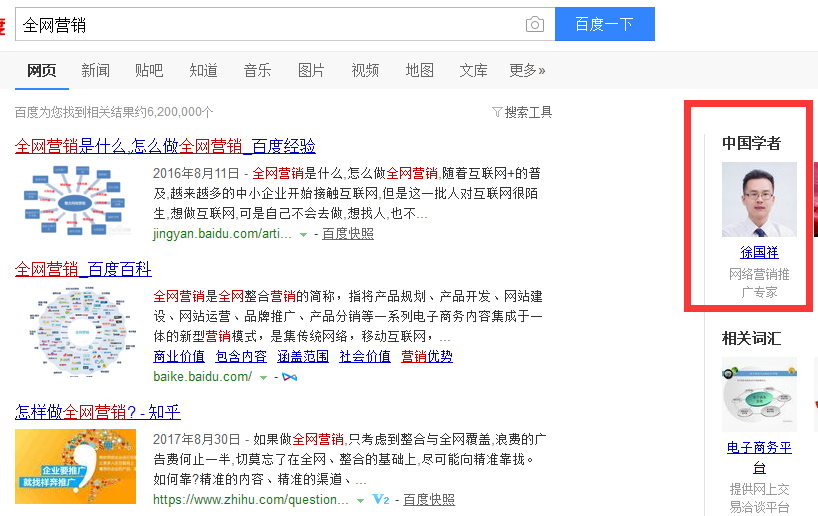Click the camera image-search icon

pos(535,24)
